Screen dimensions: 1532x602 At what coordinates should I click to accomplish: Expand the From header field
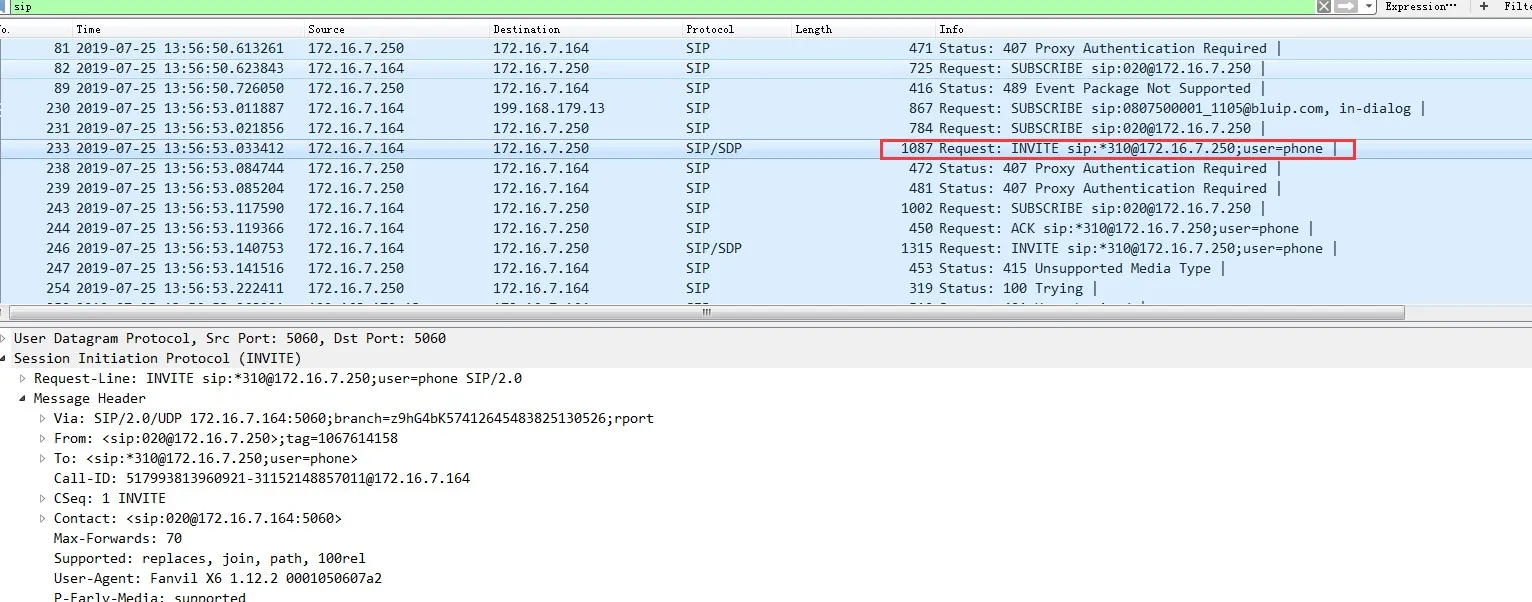tap(40, 438)
